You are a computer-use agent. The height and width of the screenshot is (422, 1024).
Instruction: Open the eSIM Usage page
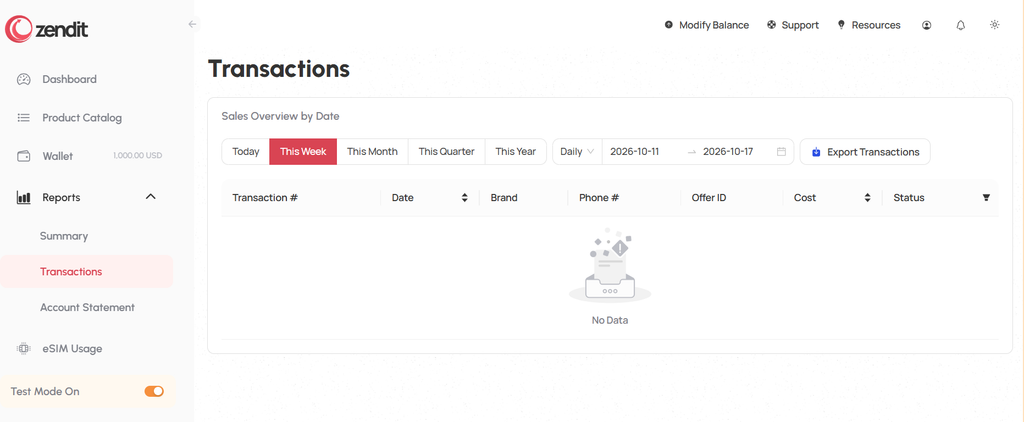click(72, 349)
